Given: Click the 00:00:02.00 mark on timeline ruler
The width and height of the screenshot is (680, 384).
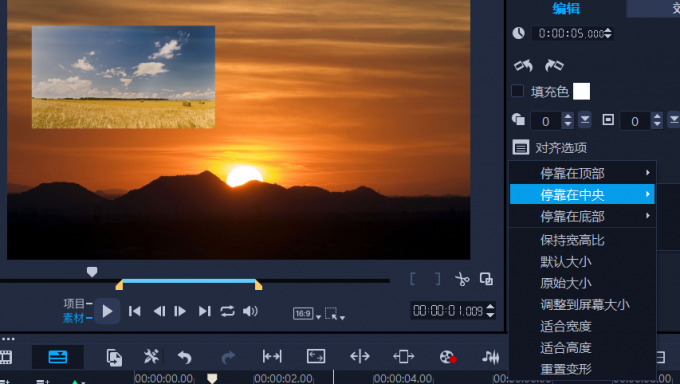Looking at the screenshot, I should click(284, 378).
